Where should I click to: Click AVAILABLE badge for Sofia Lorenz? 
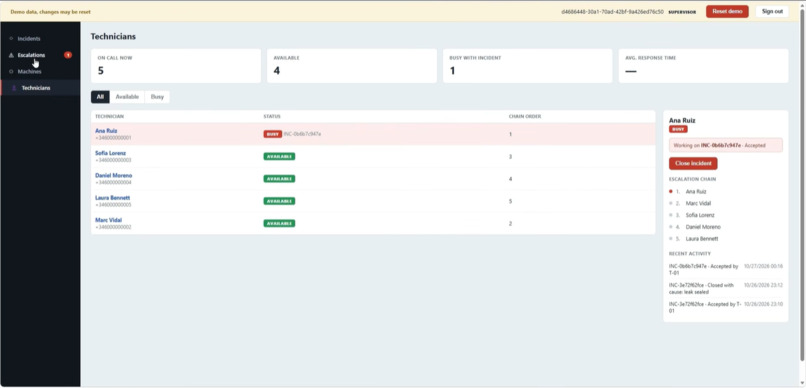click(x=279, y=156)
